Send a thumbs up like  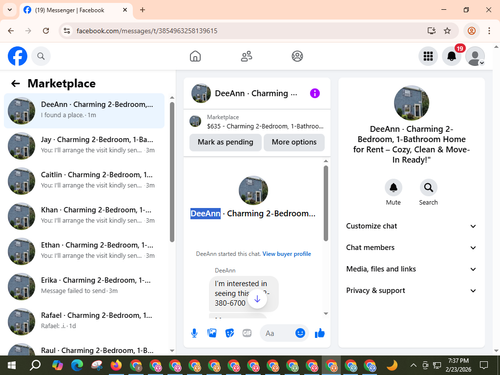[320, 333]
